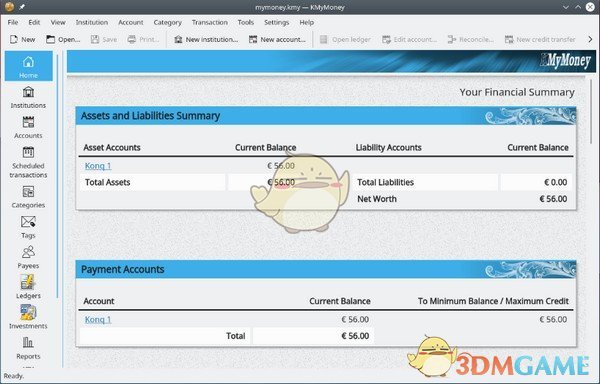Show the Categories view

(28, 197)
